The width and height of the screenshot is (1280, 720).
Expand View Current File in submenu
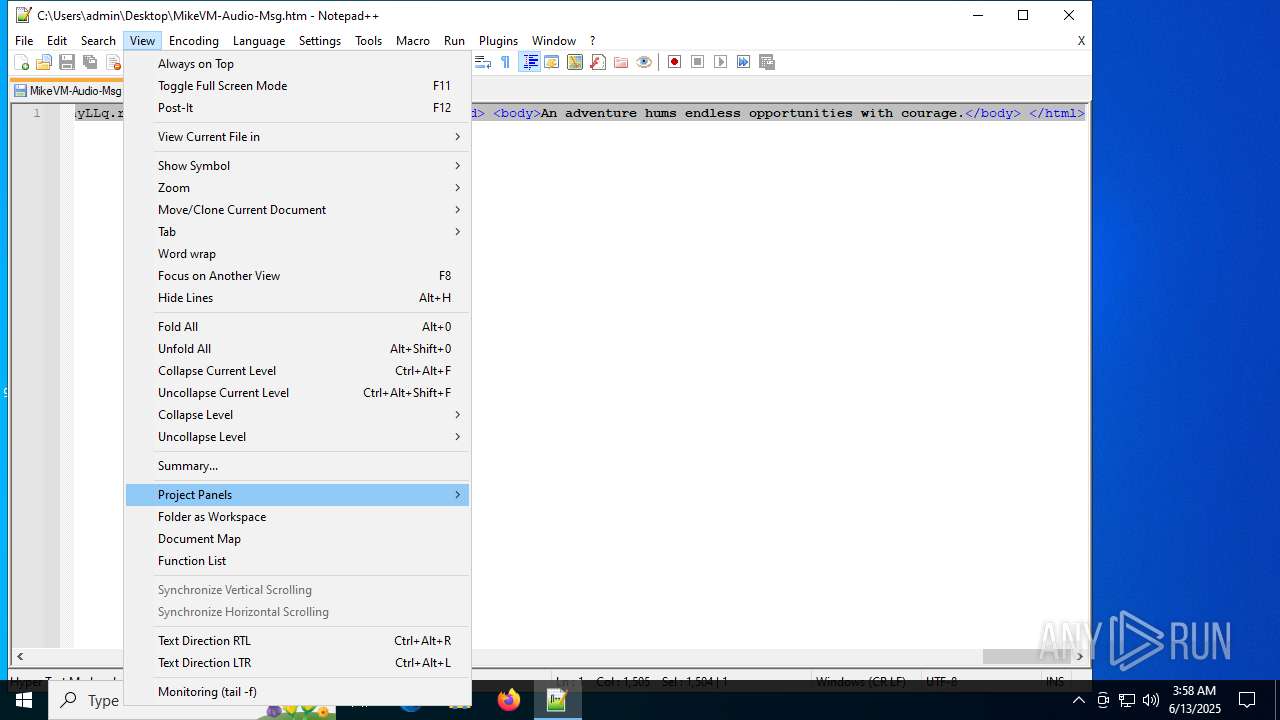(297, 137)
